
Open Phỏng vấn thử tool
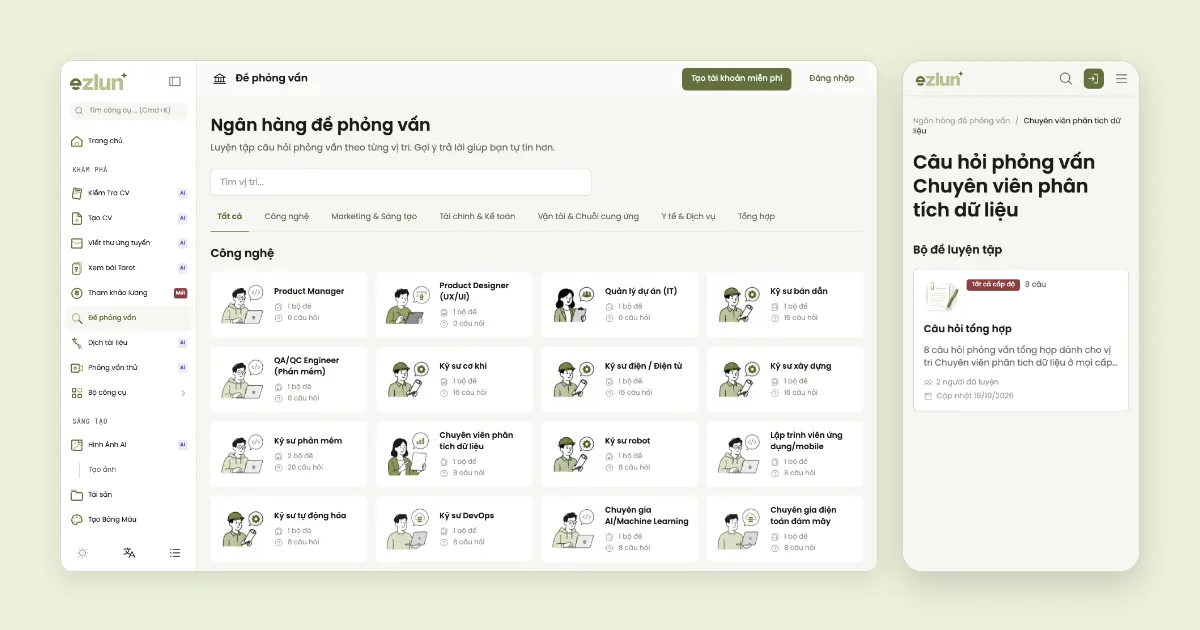tap(128, 368)
